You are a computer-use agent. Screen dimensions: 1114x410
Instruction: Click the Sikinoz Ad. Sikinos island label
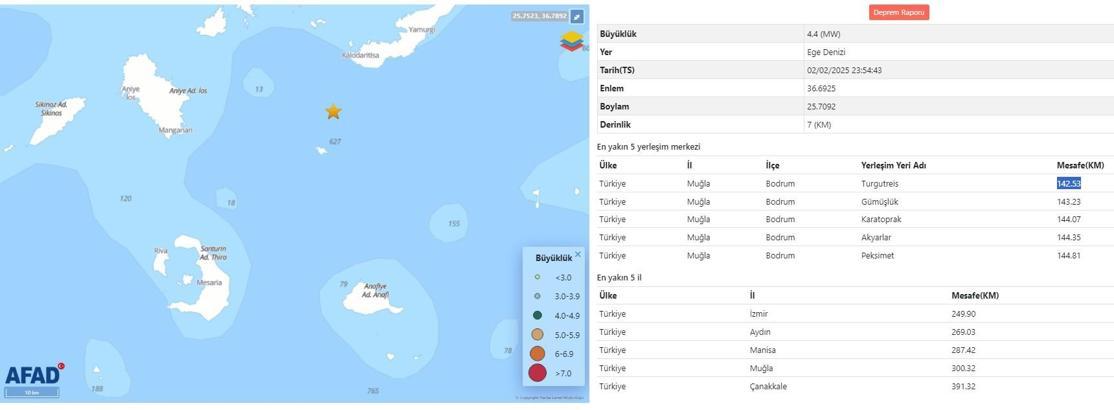[50, 109]
